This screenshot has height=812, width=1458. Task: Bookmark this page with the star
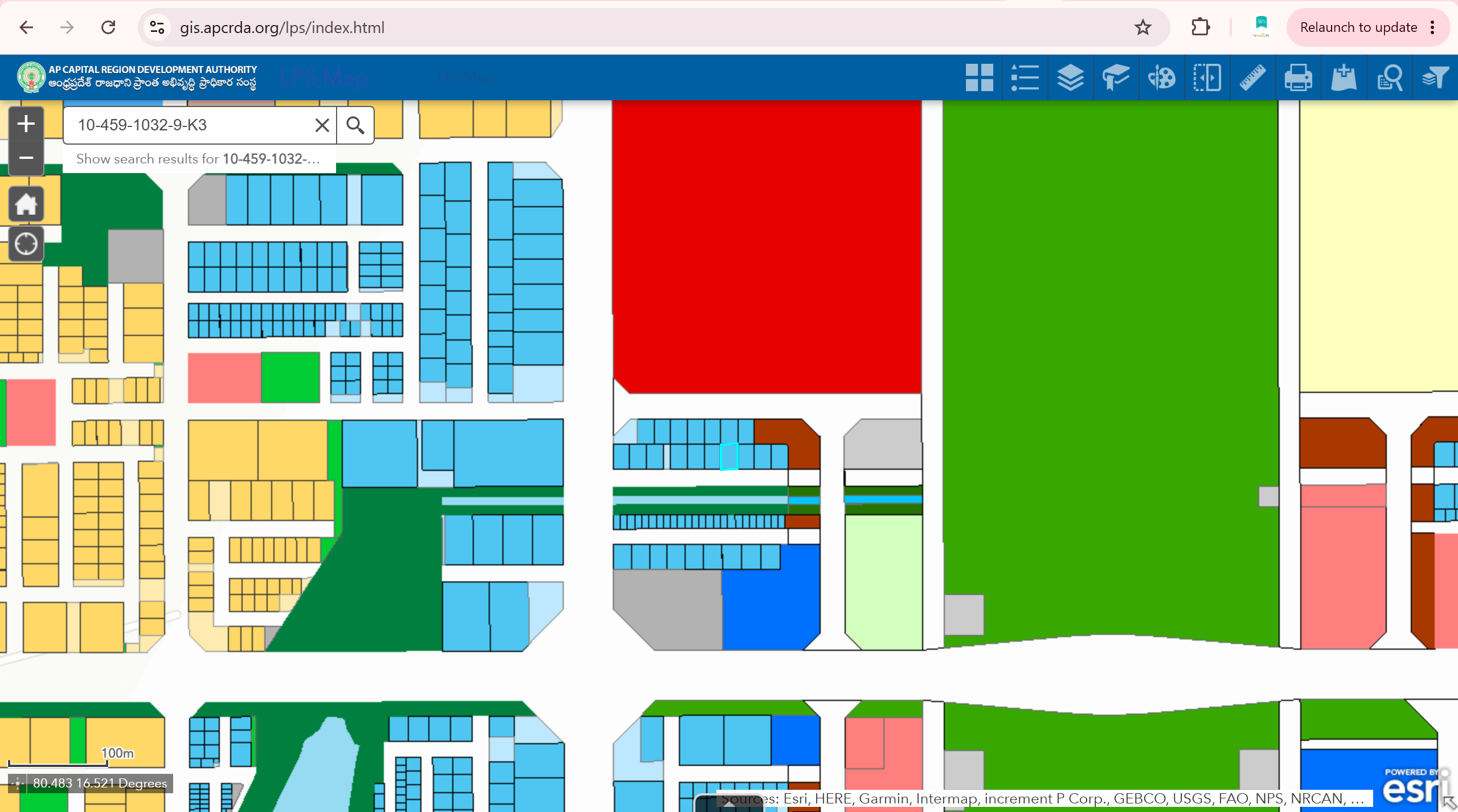click(1142, 27)
